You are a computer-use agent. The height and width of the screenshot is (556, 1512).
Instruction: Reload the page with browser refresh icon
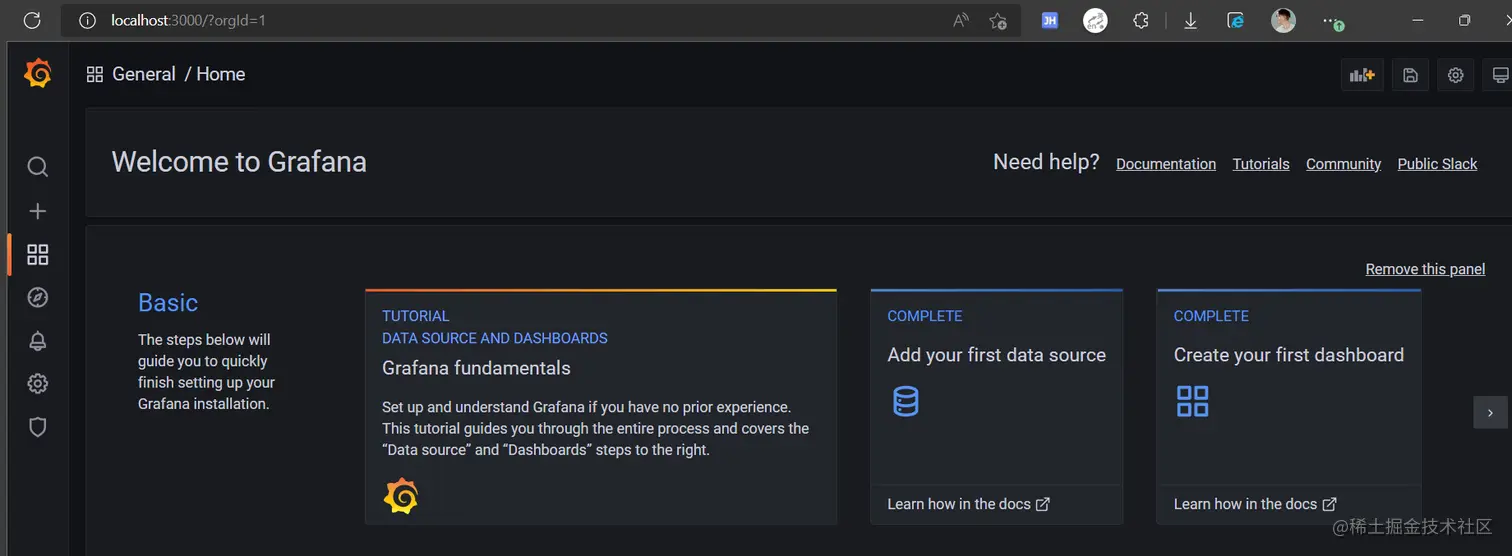[x=31, y=20]
